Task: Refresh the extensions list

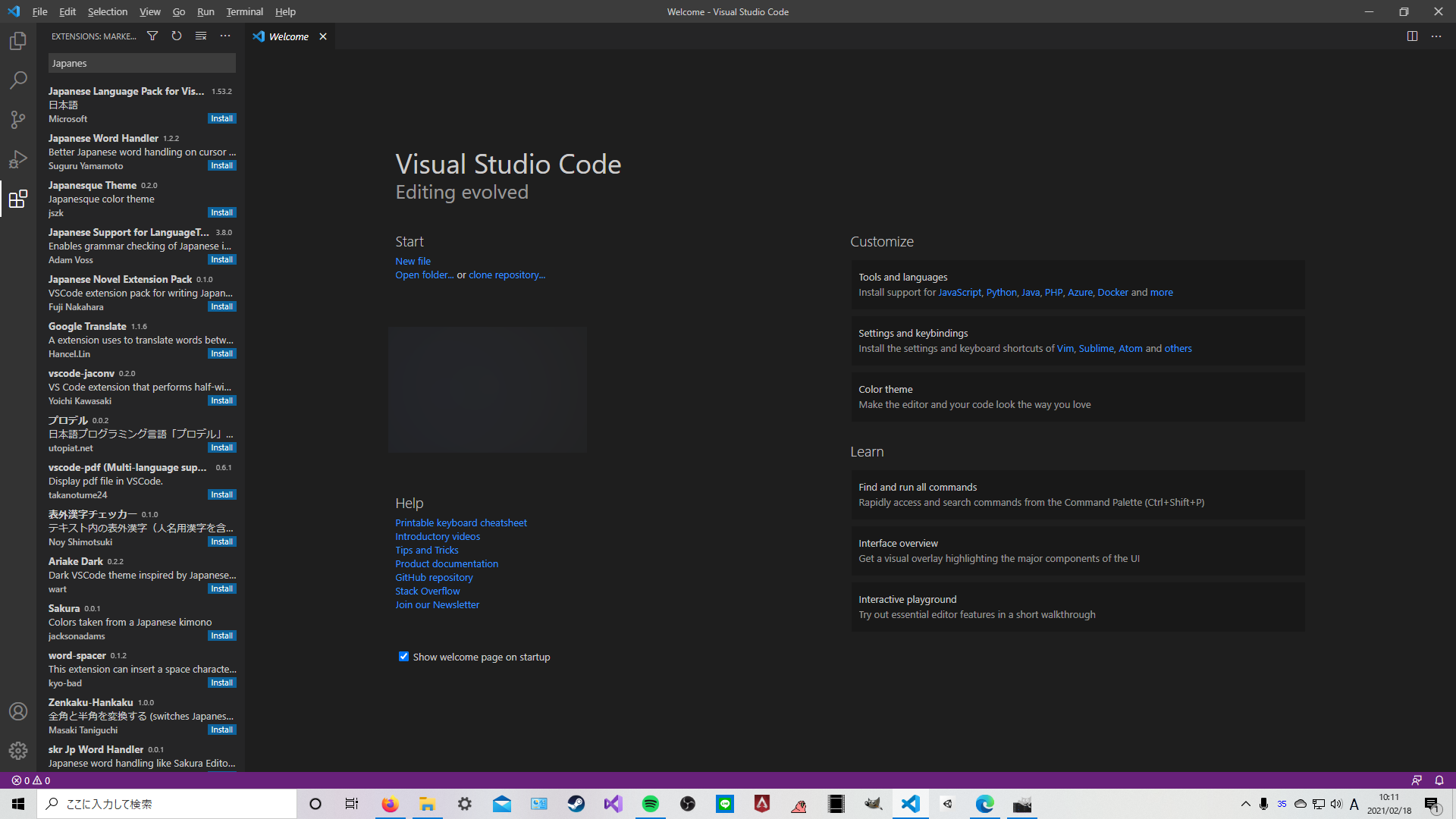Action: pos(176,36)
